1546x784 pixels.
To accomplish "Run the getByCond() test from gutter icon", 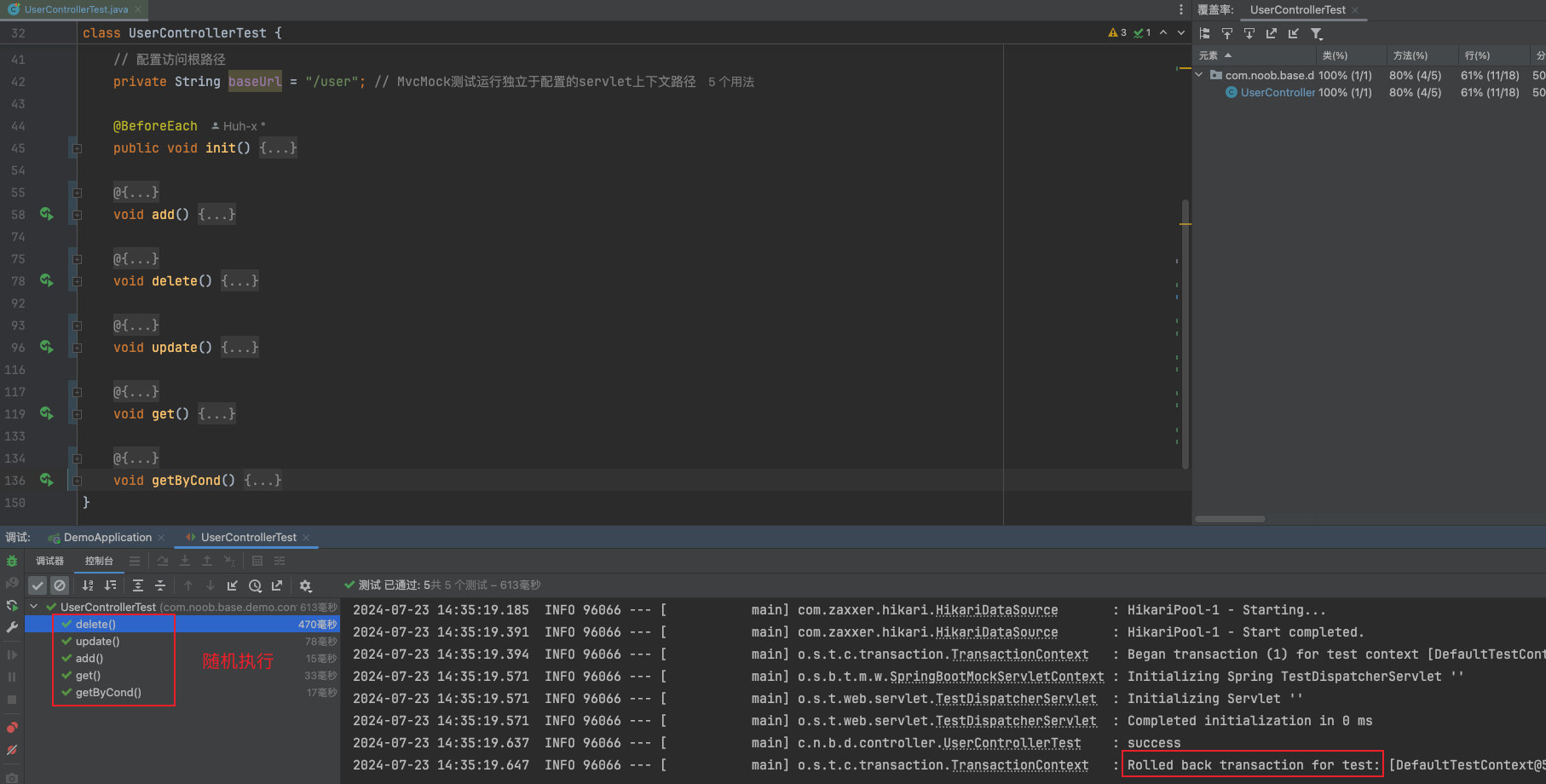I will pos(47,481).
